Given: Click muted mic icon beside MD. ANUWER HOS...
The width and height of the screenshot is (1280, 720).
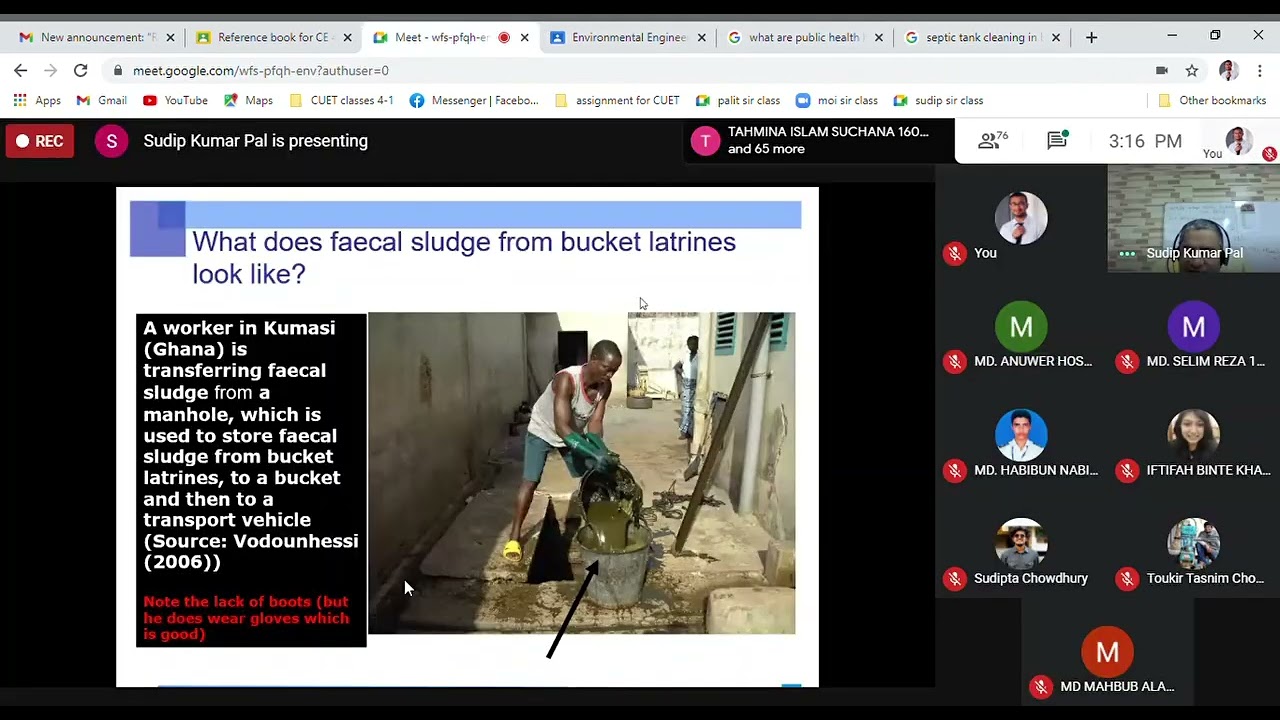Looking at the screenshot, I should (954, 361).
